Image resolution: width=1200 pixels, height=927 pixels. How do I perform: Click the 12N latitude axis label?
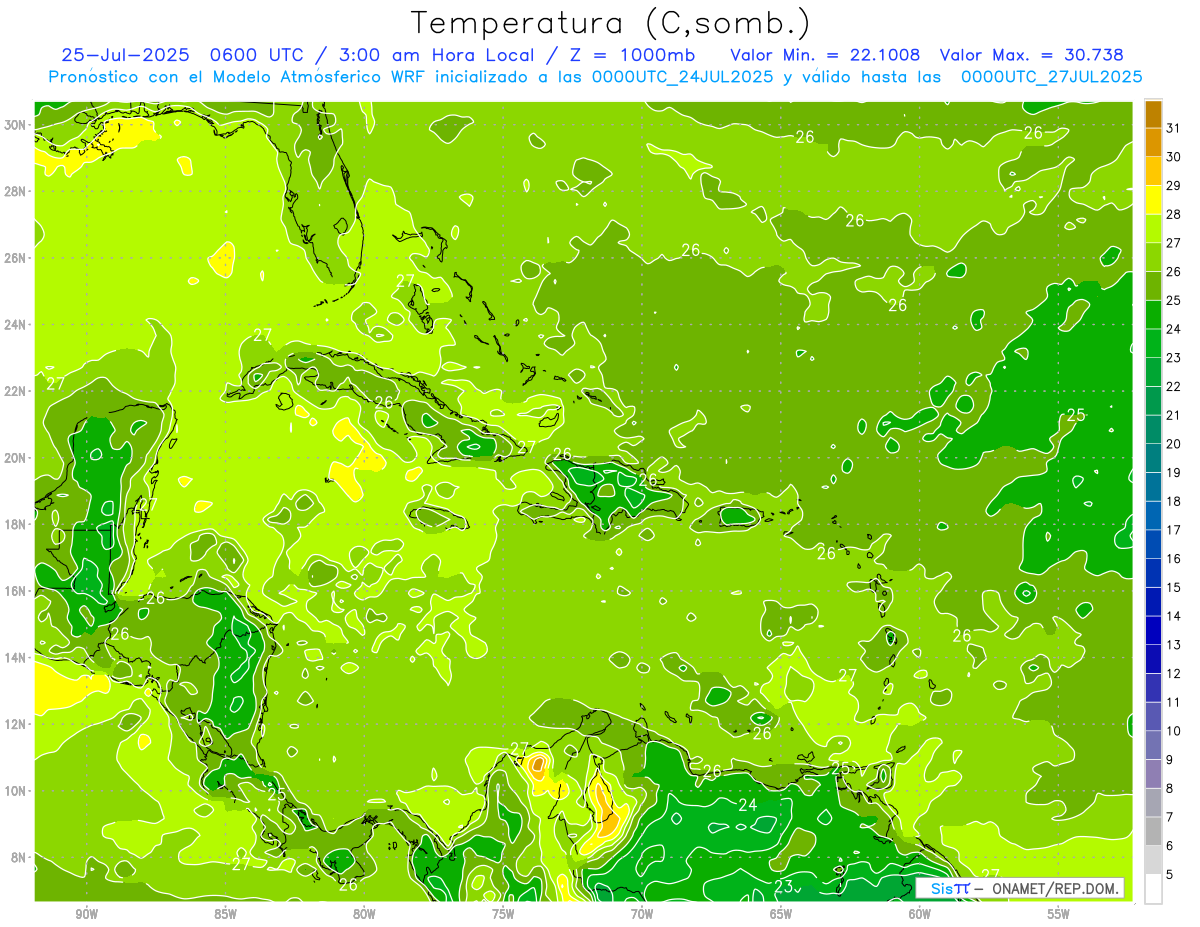click(15, 724)
